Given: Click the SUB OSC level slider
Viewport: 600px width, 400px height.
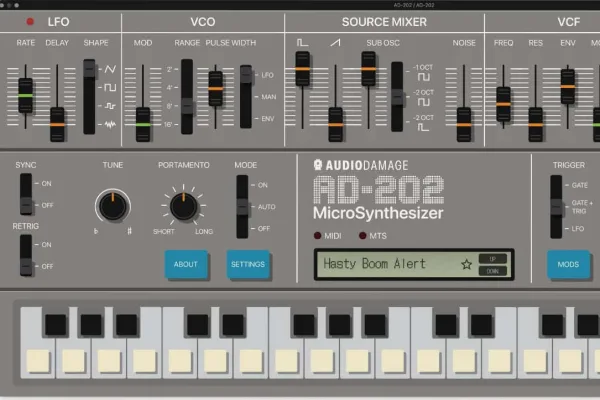Looking at the screenshot, I should 368,69.
